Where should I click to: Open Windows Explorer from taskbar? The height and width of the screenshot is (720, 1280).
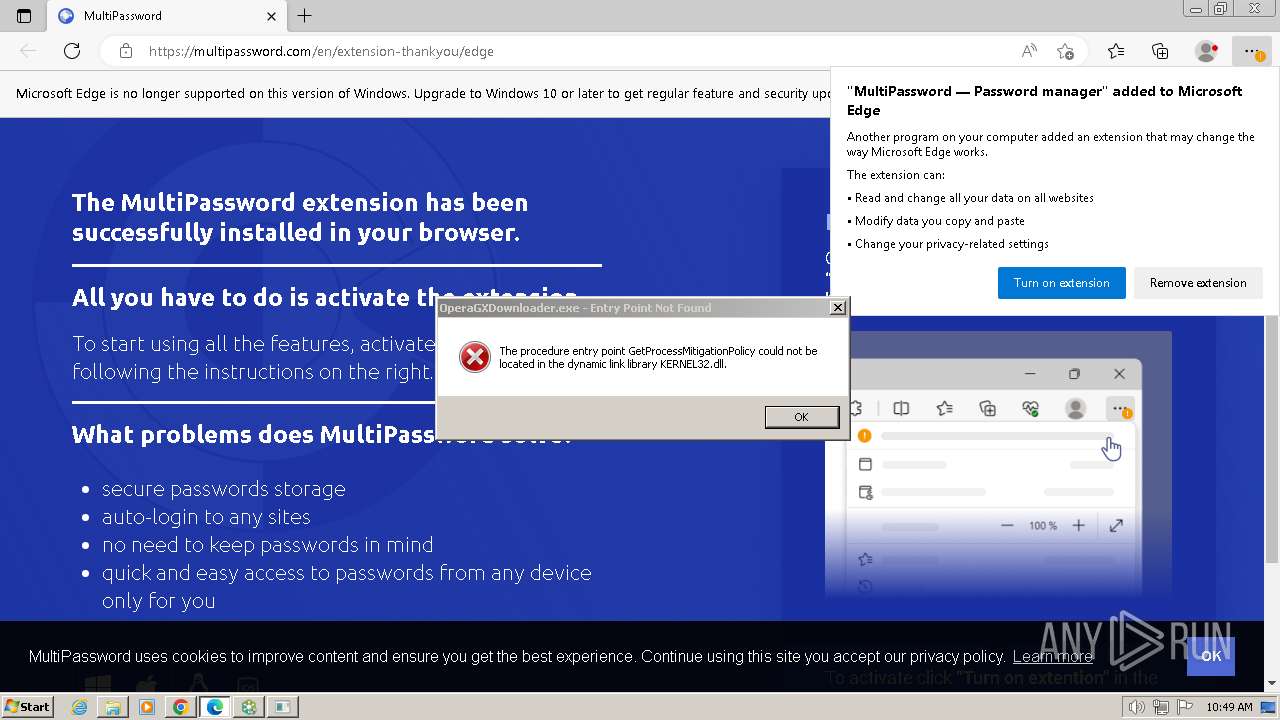(x=113, y=707)
